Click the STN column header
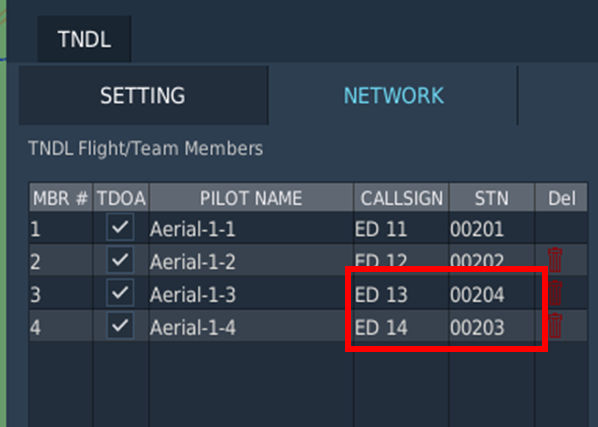Screen dimensions: 598x427 492,198
